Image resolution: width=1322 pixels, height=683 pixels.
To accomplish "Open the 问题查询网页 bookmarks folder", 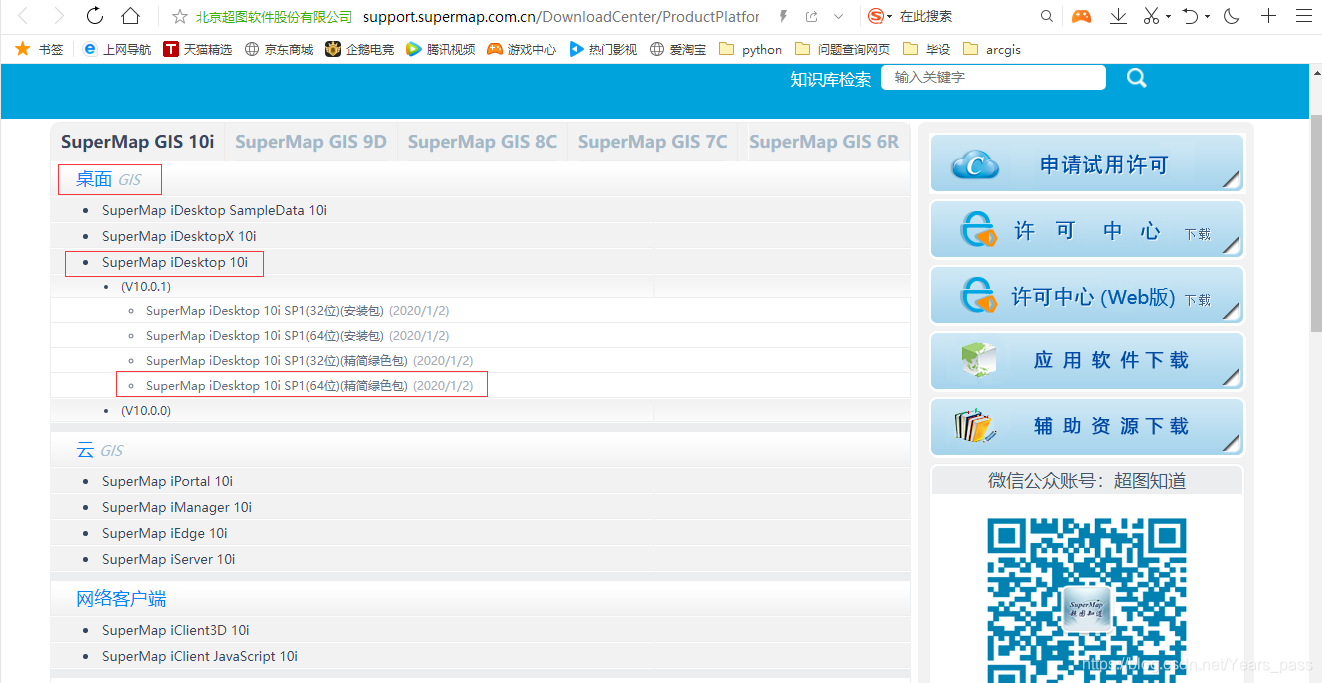I will point(843,49).
